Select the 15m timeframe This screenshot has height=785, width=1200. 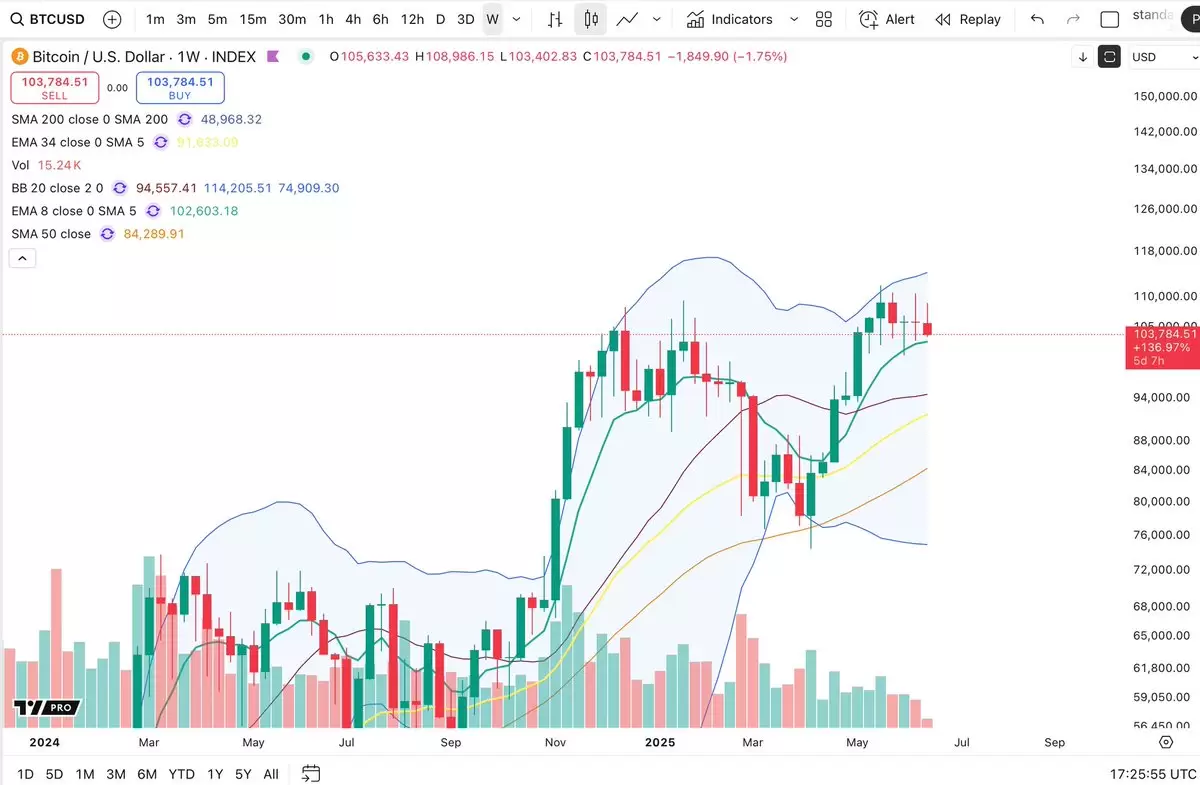click(253, 19)
